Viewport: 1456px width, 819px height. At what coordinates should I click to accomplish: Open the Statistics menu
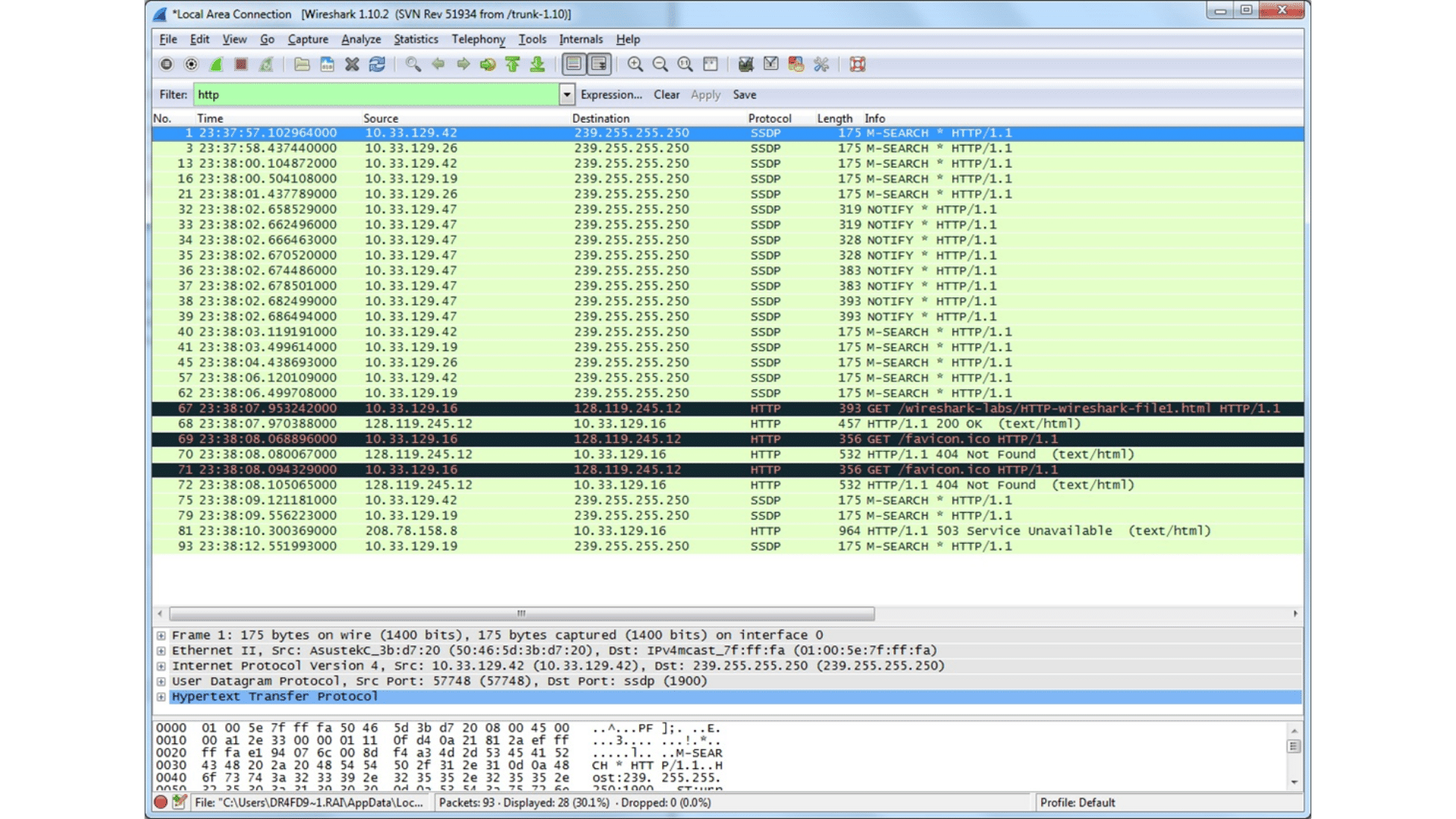[416, 39]
